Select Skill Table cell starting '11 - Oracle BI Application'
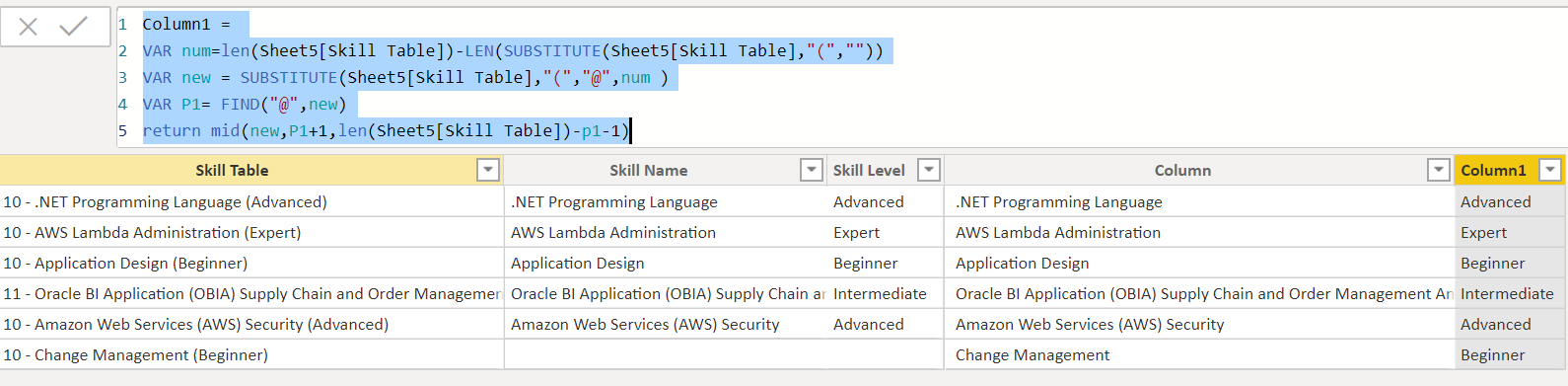1568x386 pixels. click(x=251, y=293)
